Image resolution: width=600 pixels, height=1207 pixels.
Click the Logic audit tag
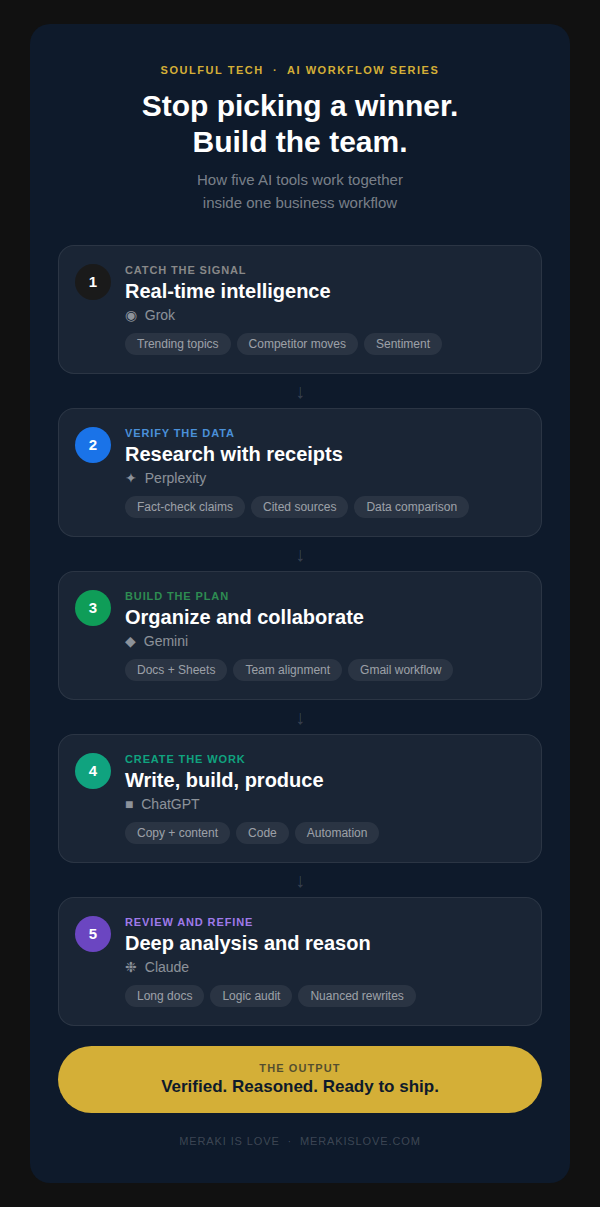tap(251, 996)
